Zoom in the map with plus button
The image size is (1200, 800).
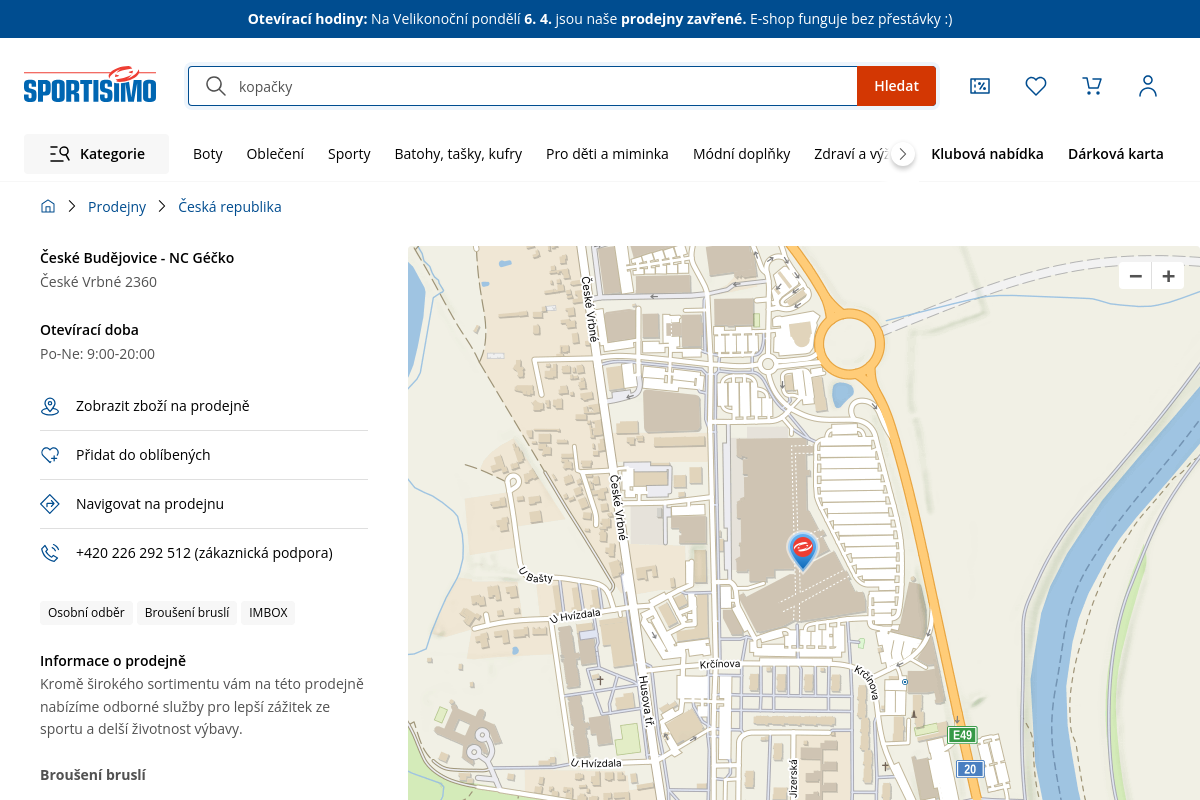click(x=1168, y=276)
